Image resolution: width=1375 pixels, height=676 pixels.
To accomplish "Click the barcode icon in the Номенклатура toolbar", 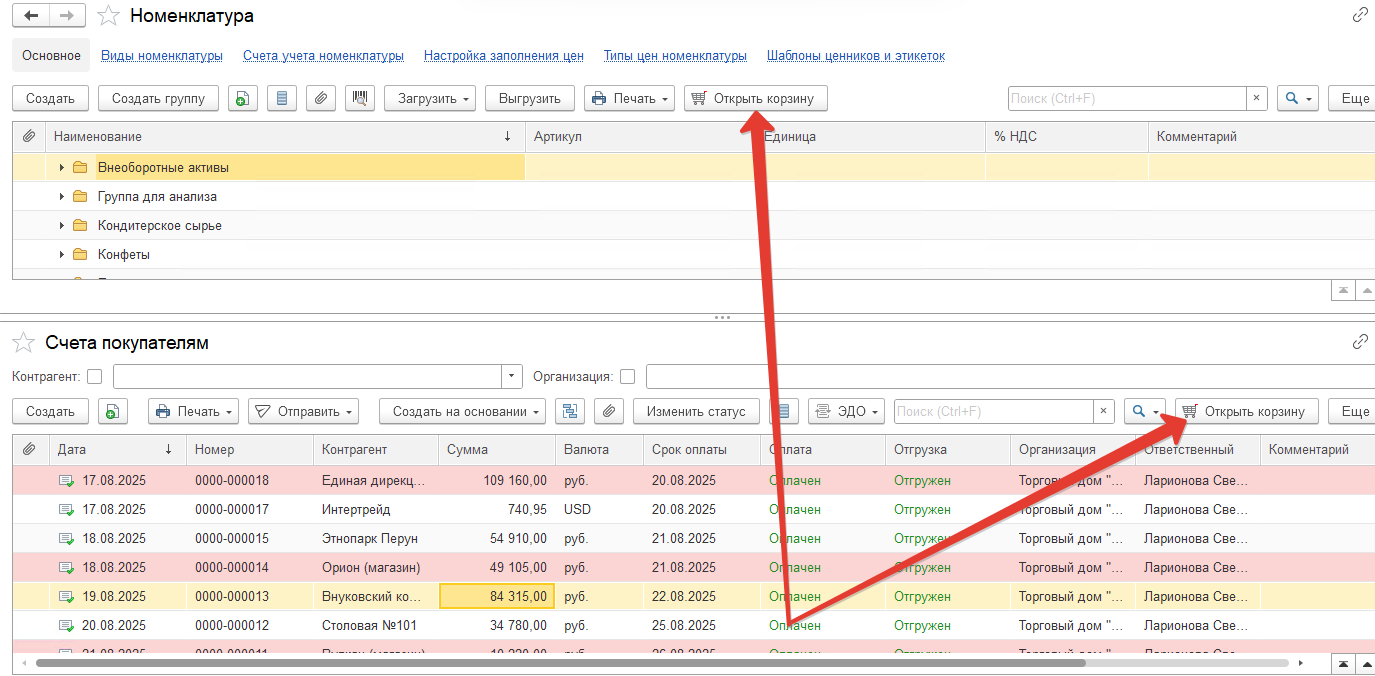I will click(x=360, y=98).
